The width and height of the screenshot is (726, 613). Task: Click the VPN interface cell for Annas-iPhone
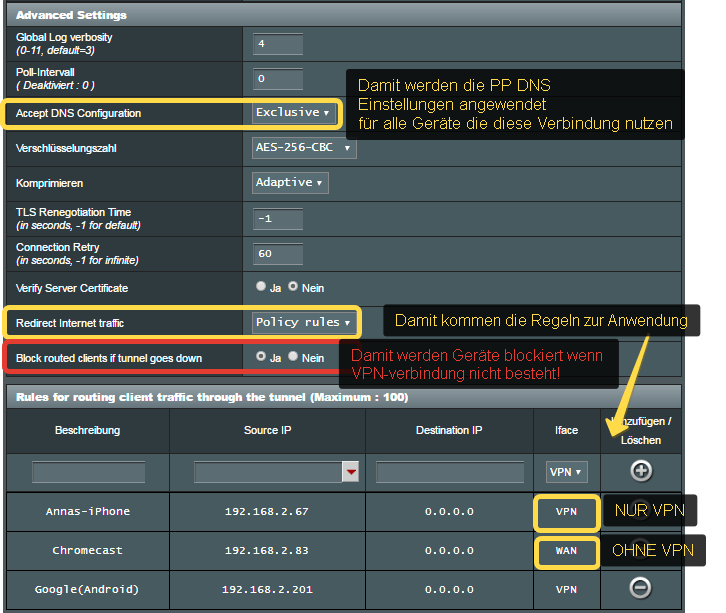tap(566, 512)
